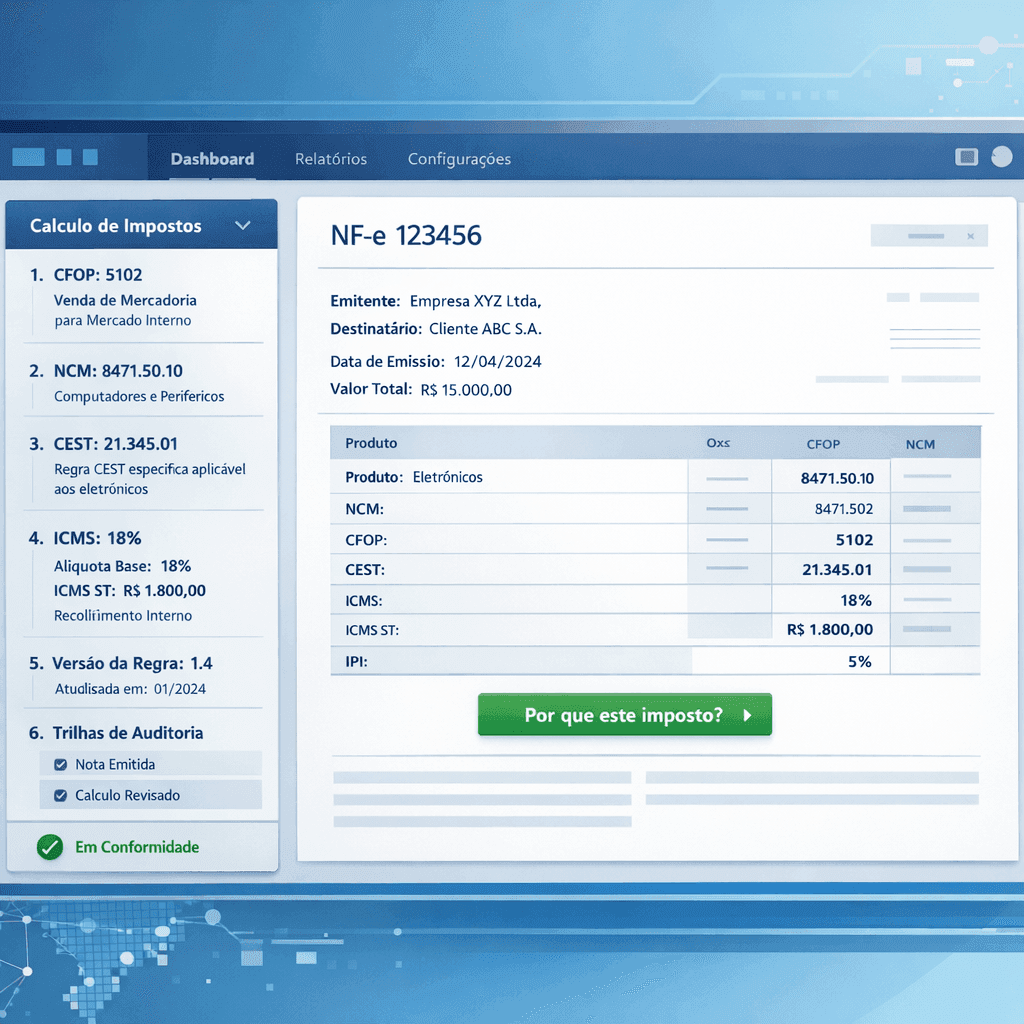The height and width of the screenshot is (1024, 1024).
Task: Click the wide blue logo block
Action: tap(28, 157)
